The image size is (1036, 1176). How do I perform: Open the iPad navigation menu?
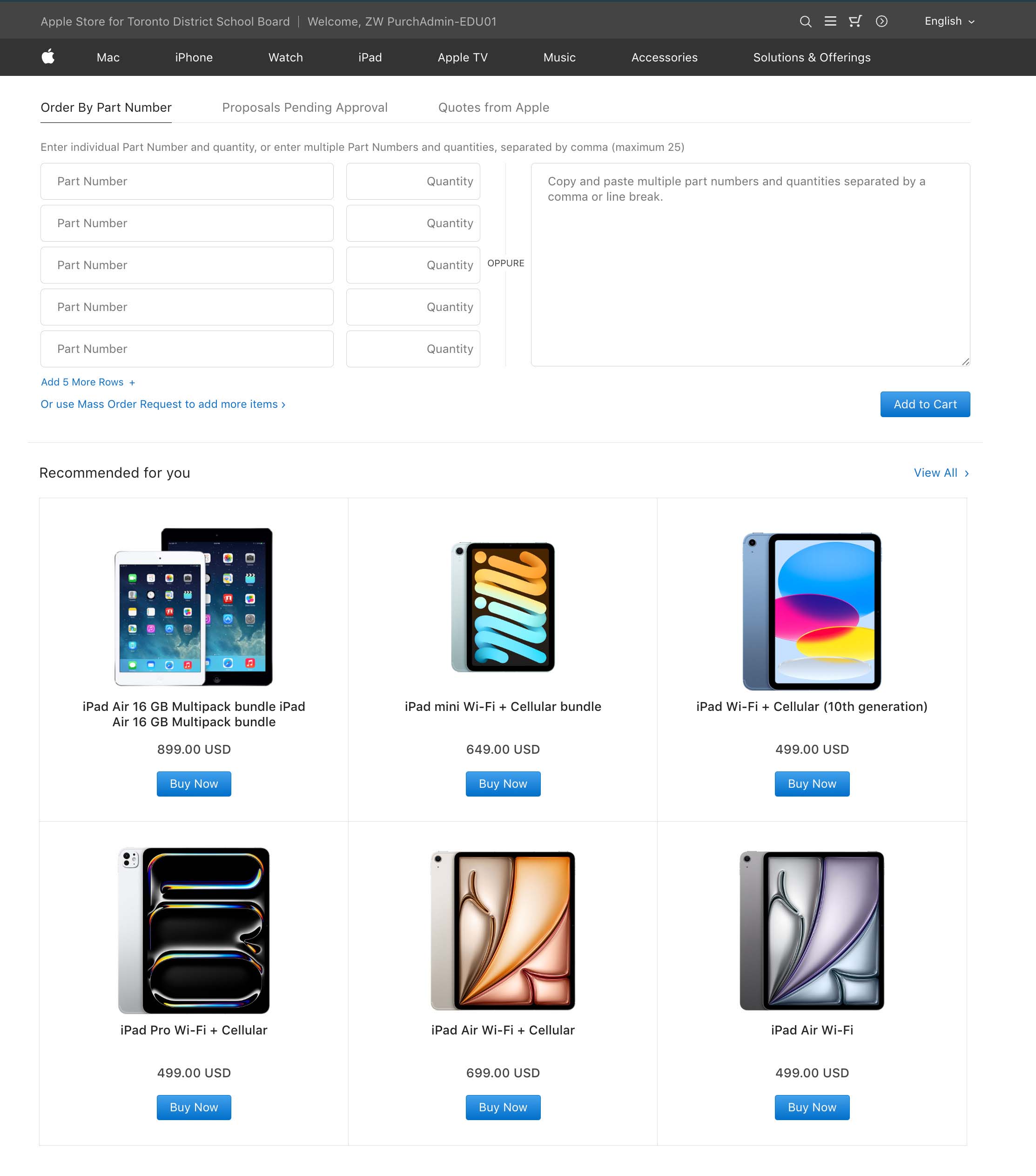click(x=370, y=58)
